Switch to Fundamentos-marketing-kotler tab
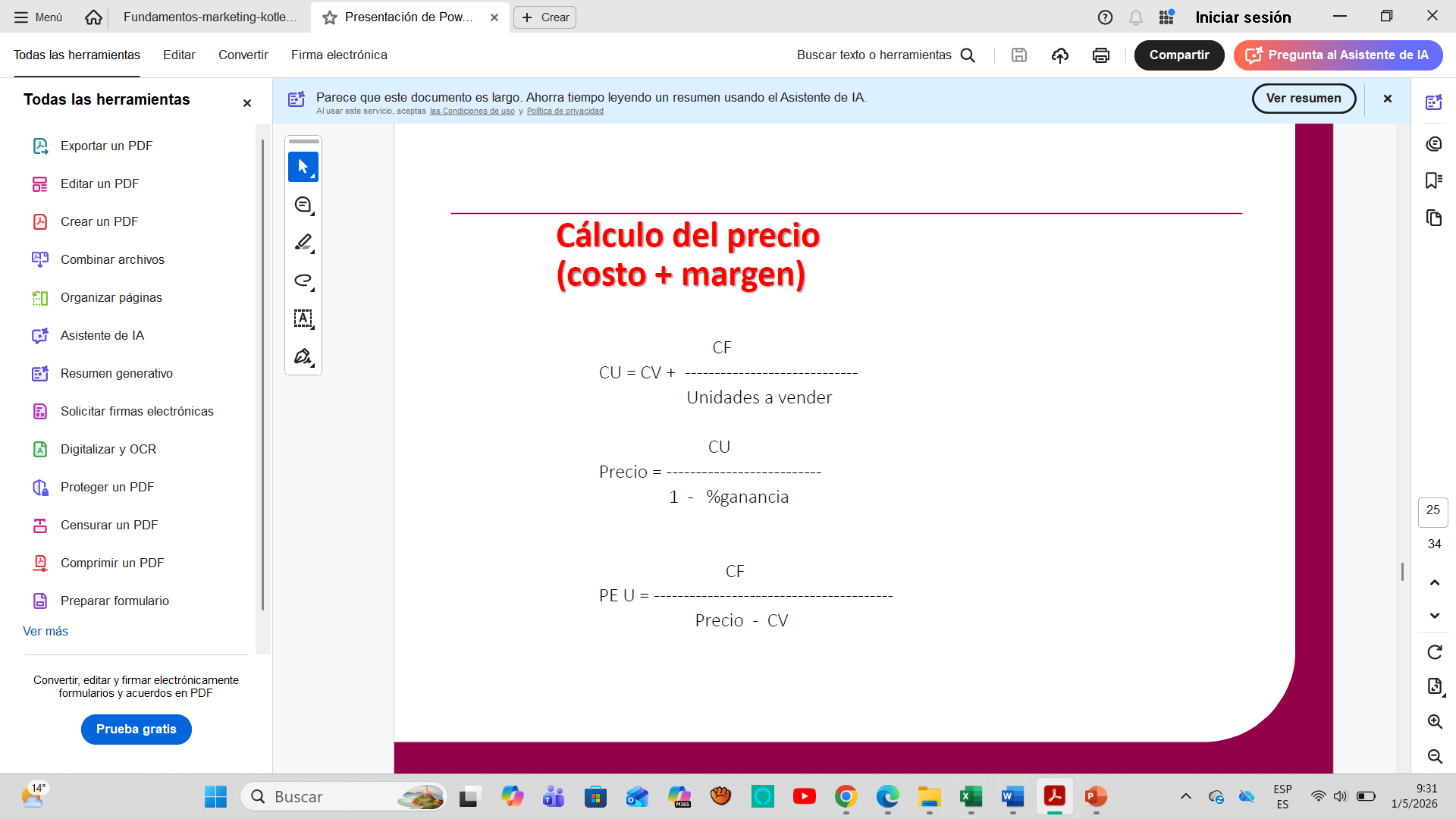 pyautogui.click(x=210, y=17)
